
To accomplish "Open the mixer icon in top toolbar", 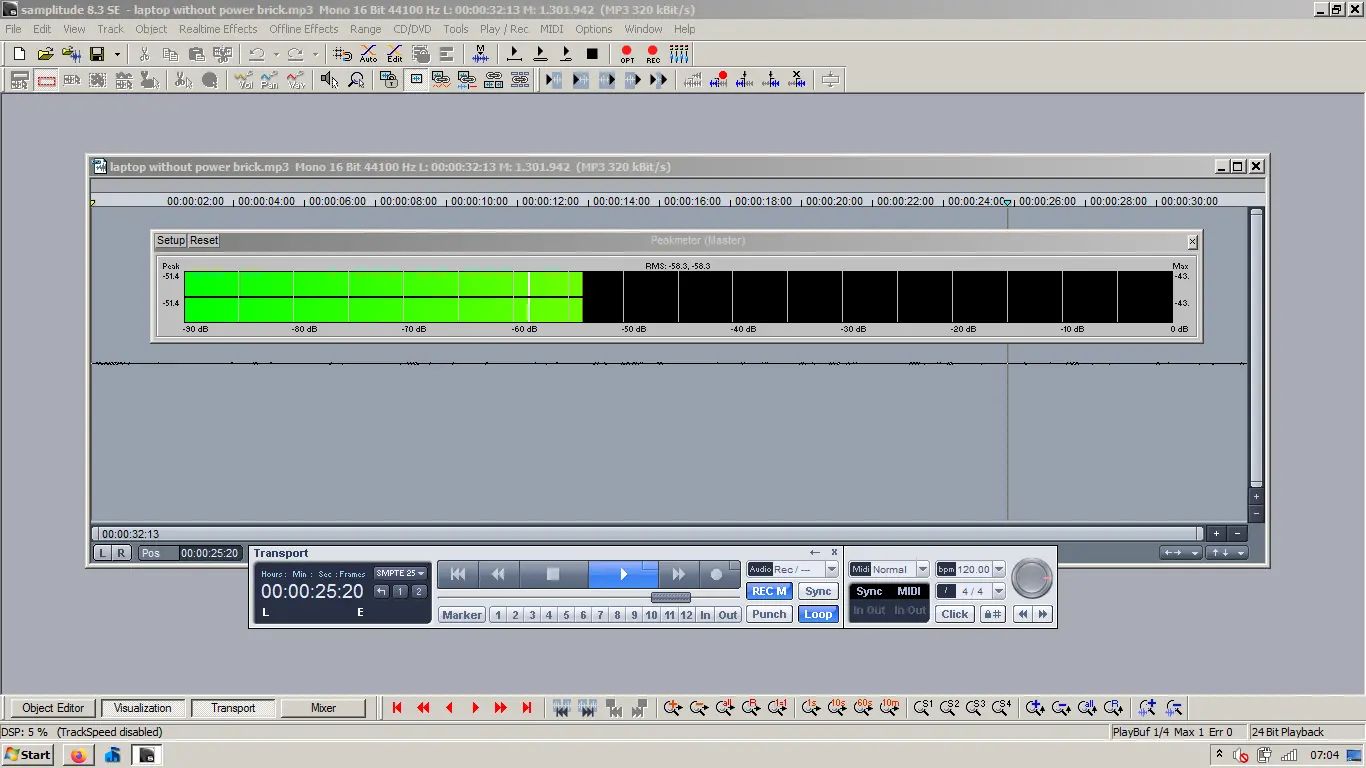I will pyautogui.click(x=679, y=54).
